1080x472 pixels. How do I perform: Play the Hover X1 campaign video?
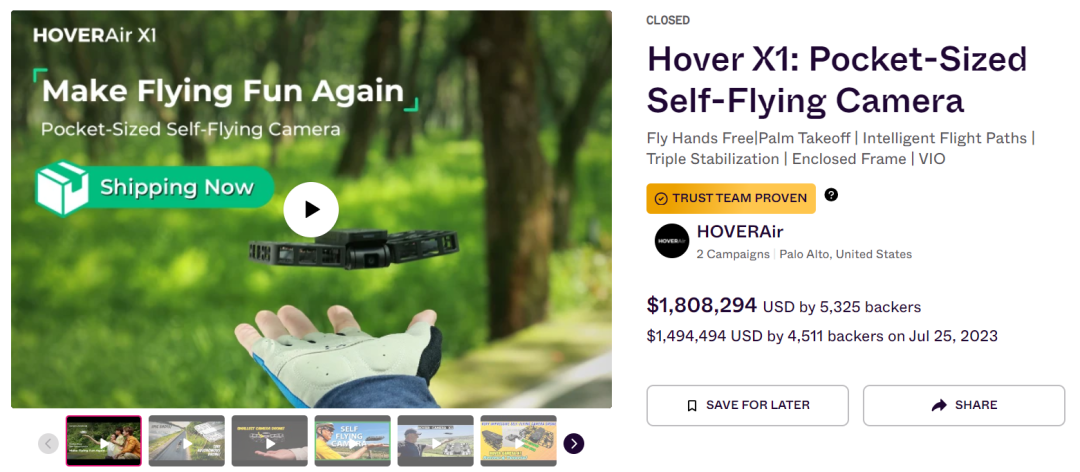(x=311, y=210)
